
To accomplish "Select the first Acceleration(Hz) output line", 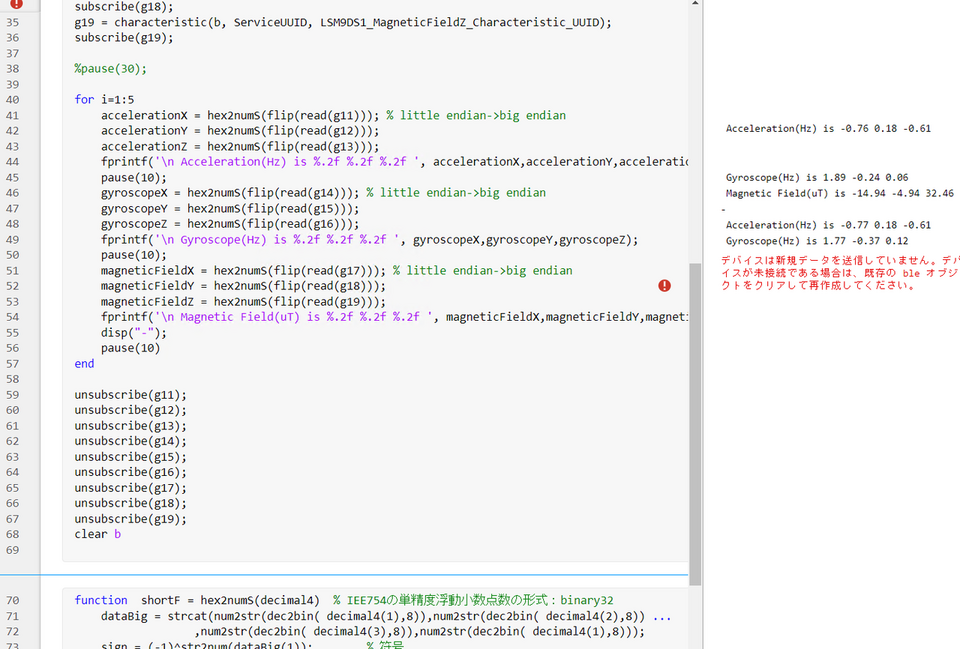I will click(x=828, y=129).
